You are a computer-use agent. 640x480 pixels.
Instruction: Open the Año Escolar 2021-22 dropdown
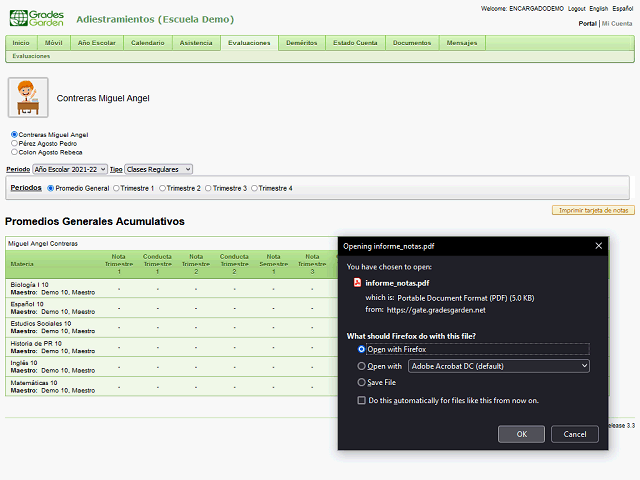pyautogui.click(x=70, y=170)
